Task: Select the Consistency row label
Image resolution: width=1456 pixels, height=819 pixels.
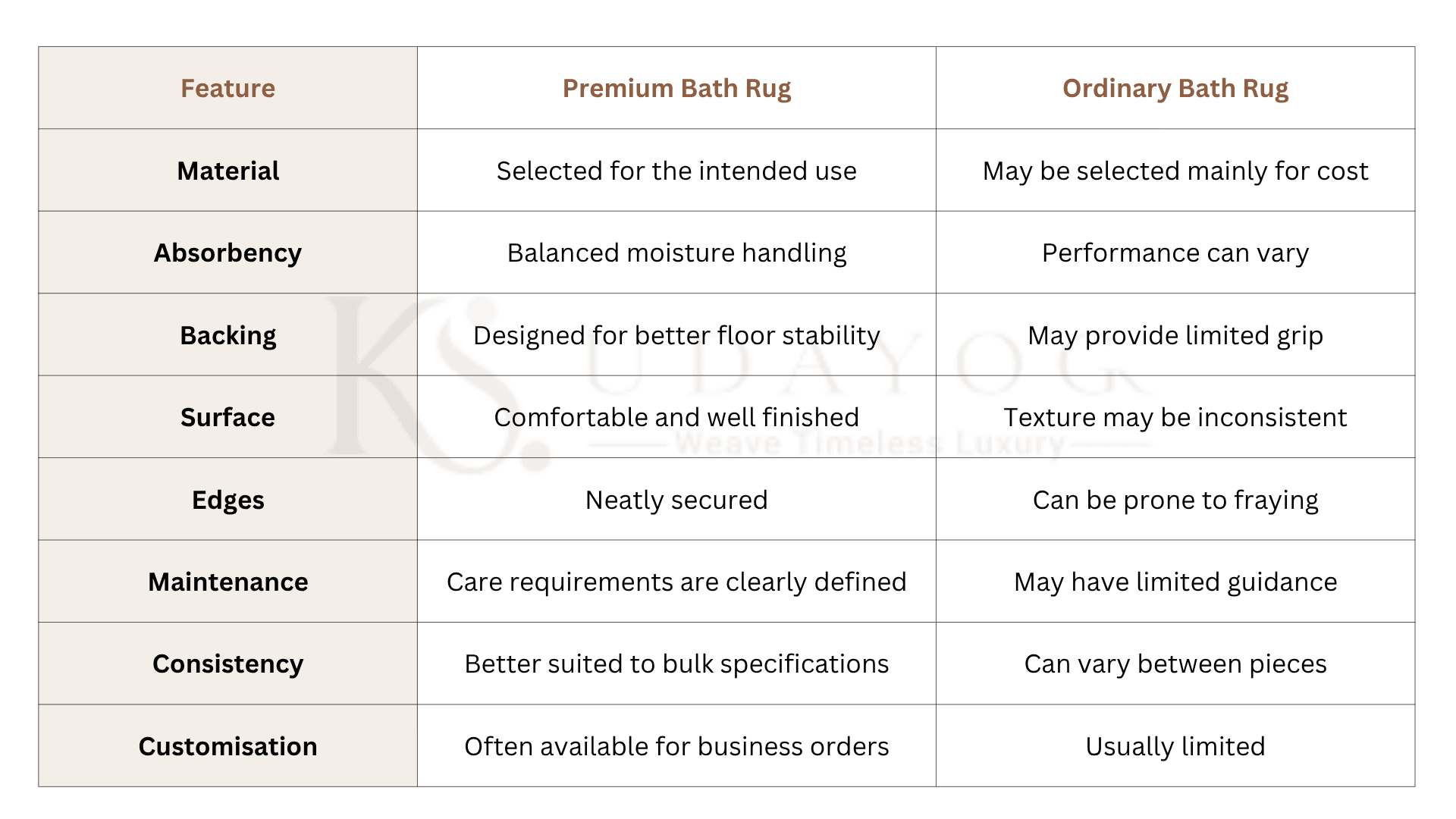Action: 227,664
